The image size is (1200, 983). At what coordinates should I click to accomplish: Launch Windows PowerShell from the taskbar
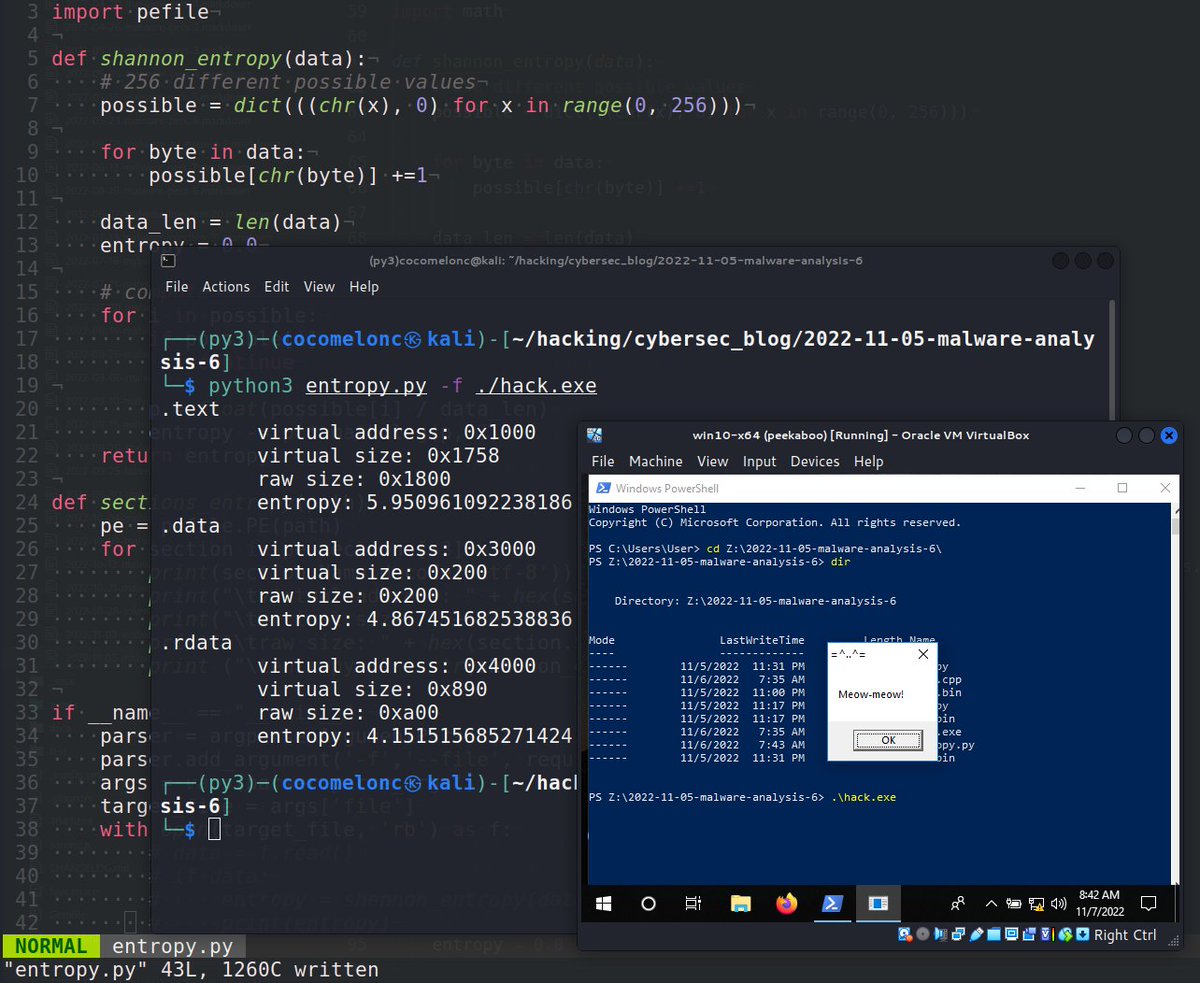pos(832,903)
